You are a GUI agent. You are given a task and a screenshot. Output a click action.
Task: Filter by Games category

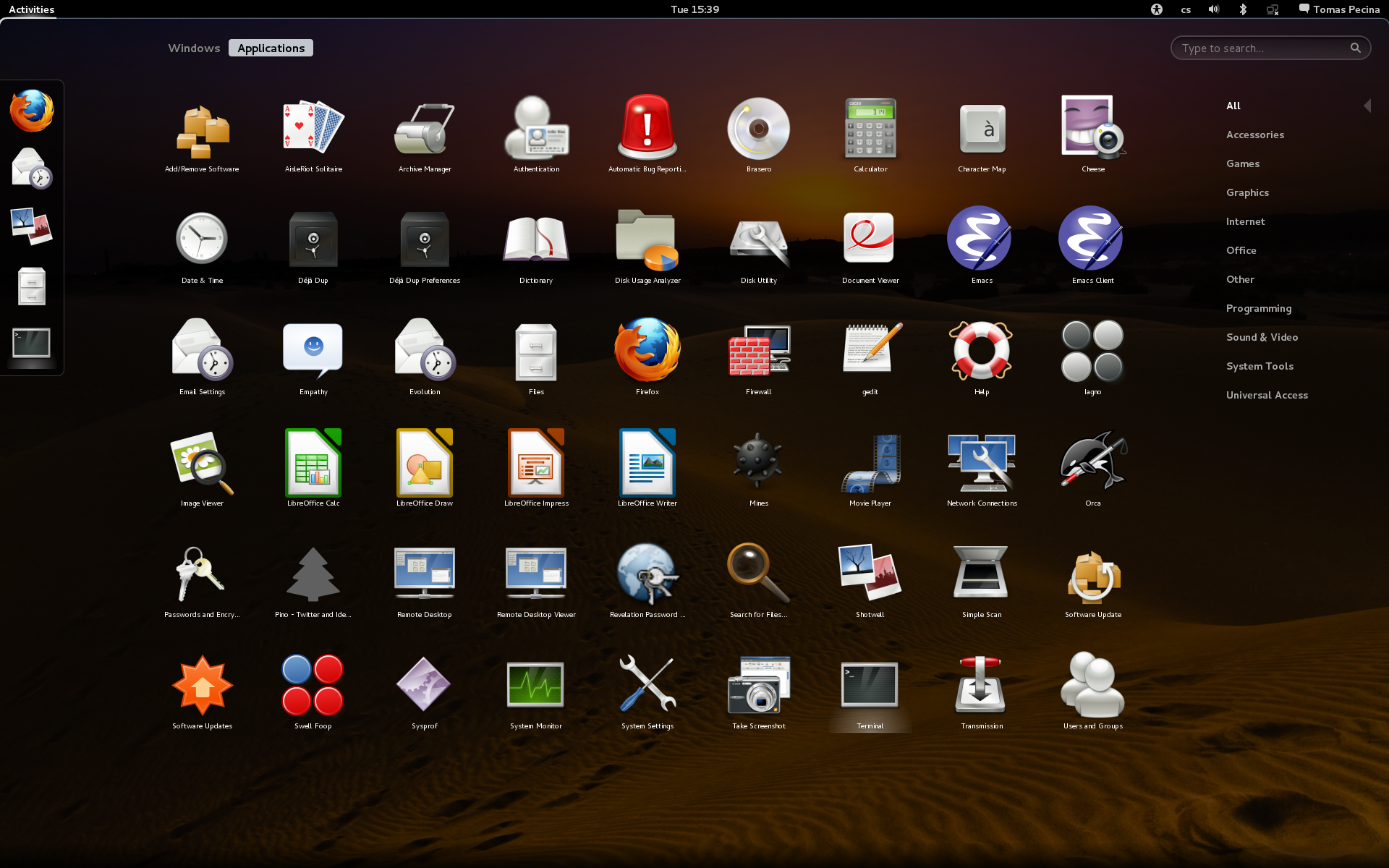(1243, 163)
